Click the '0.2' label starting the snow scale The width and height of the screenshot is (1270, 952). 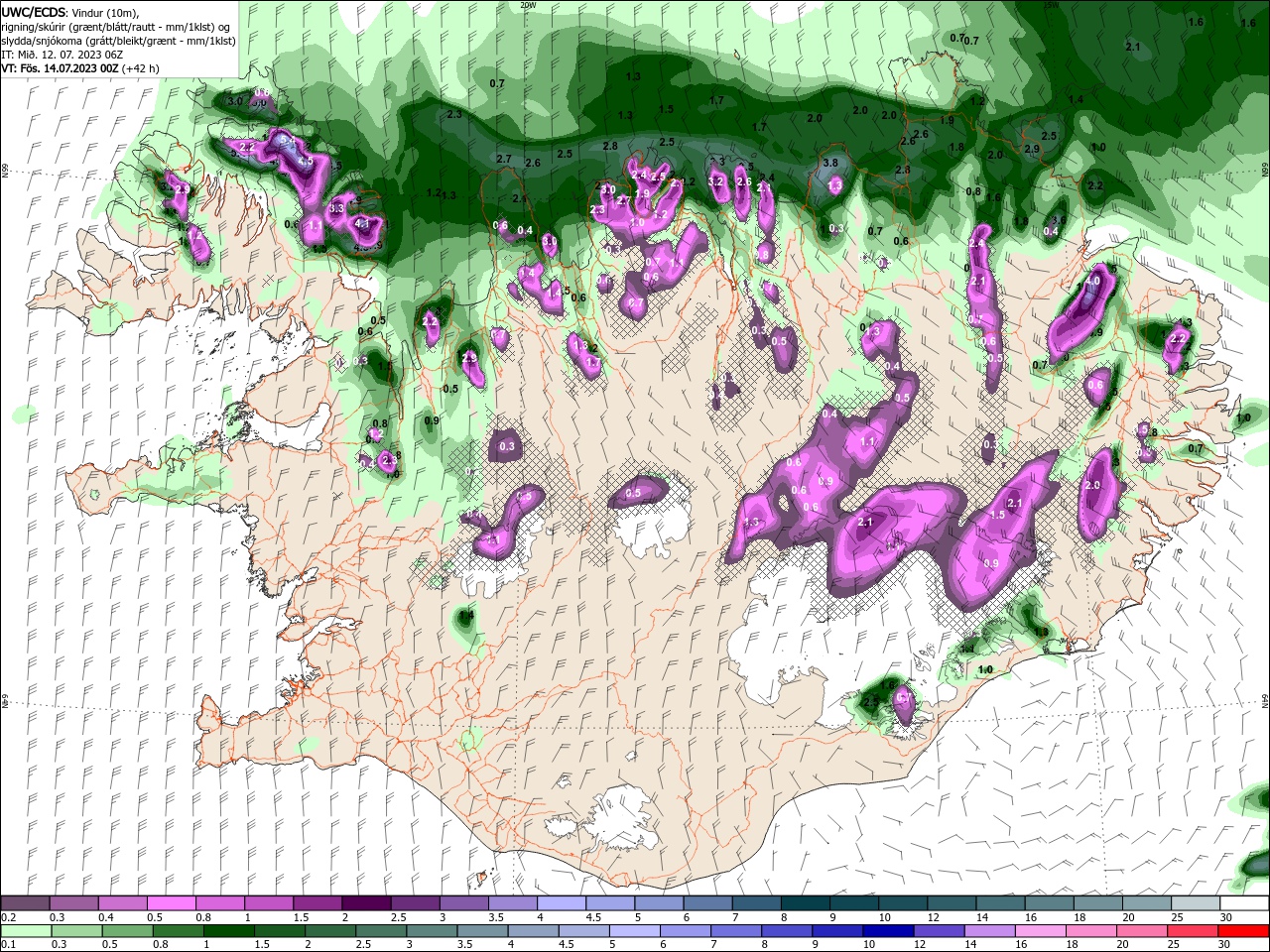tap(8, 917)
